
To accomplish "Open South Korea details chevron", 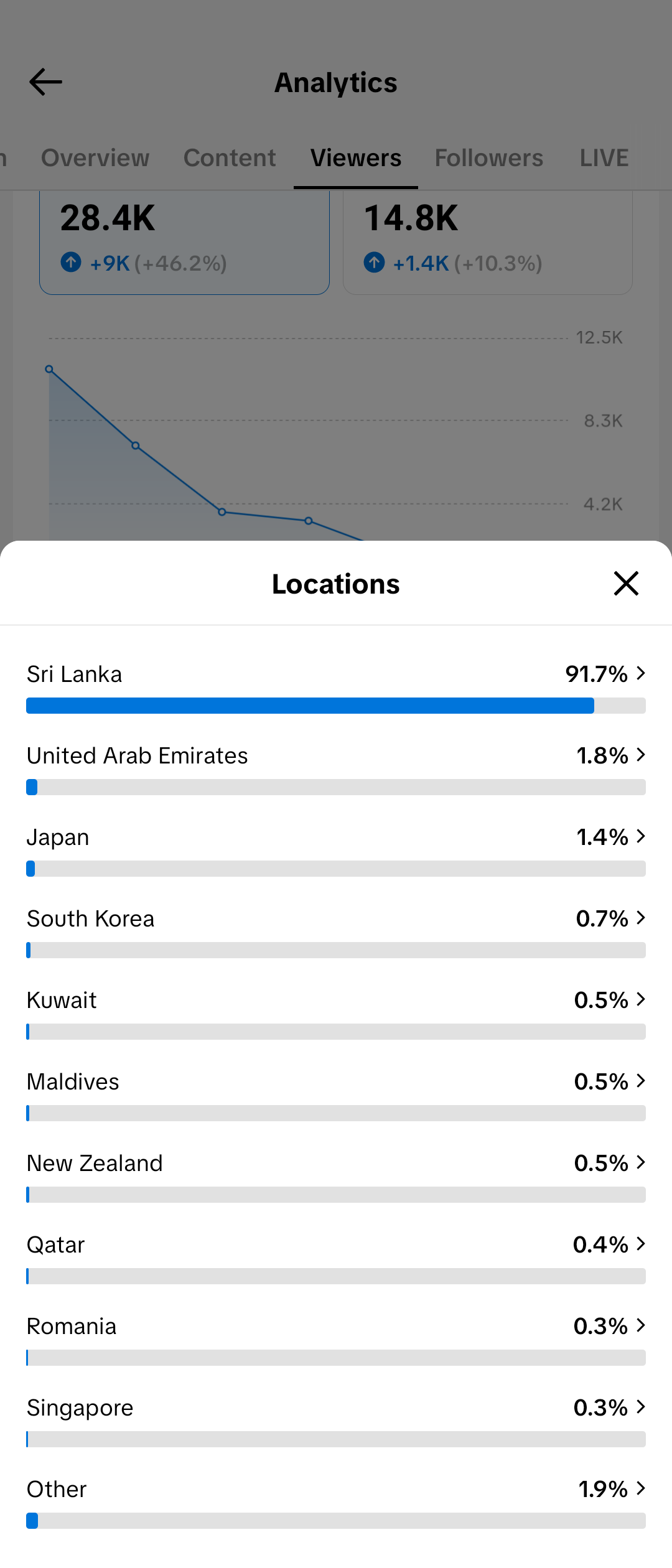I will coord(641,918).
